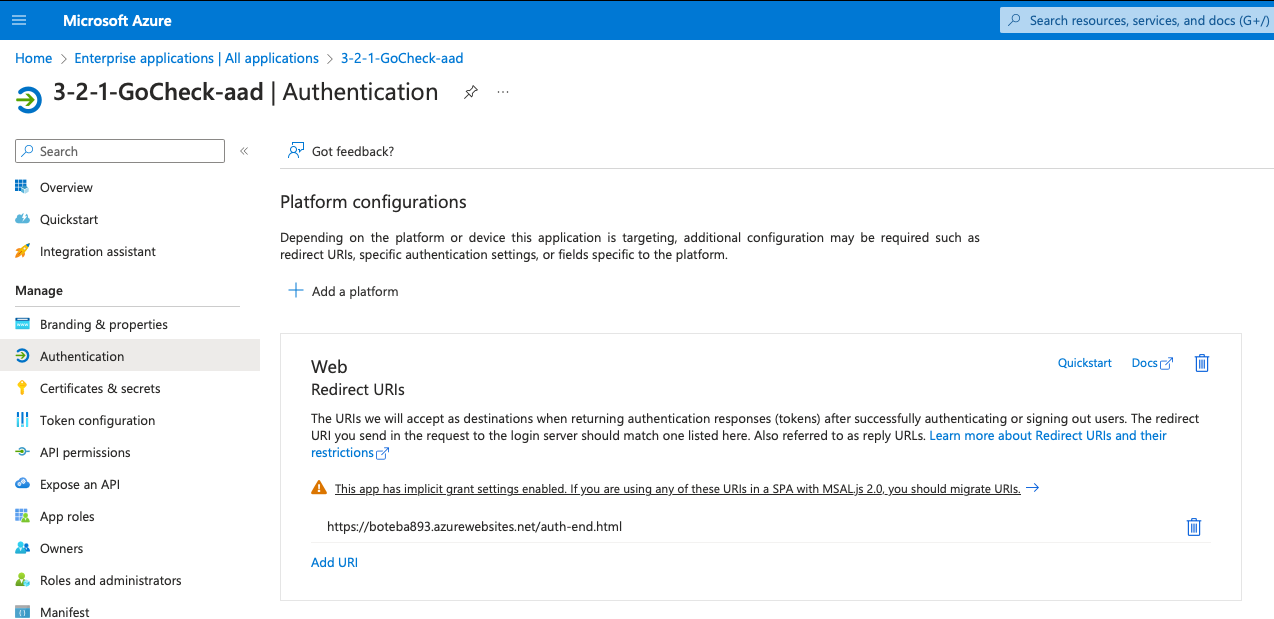Open Learn more about Redirect URIs link
Screen dimensions: 1274x619
(739, 444)
